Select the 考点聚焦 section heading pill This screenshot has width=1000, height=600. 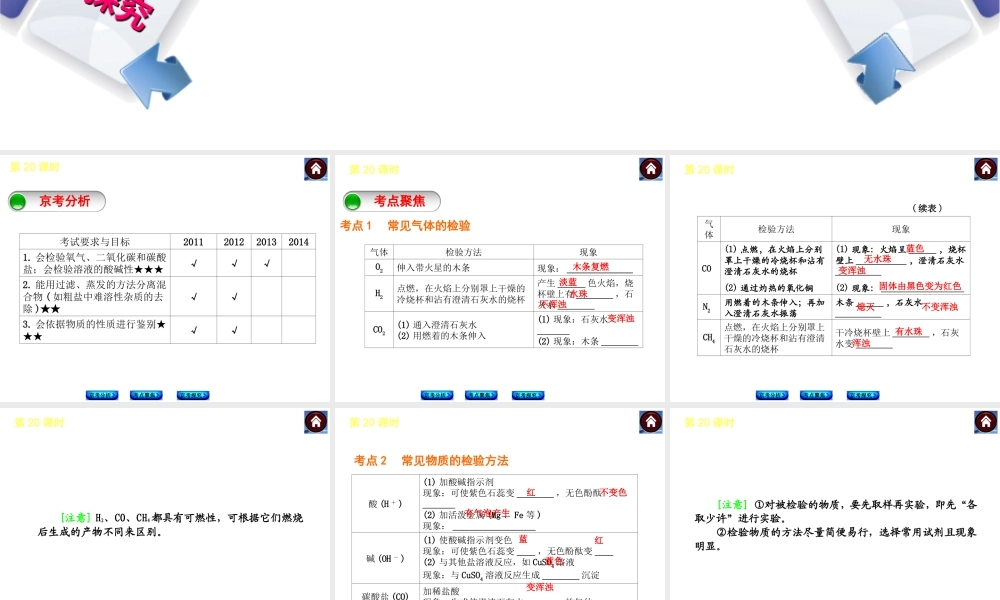tap(392, 201)
